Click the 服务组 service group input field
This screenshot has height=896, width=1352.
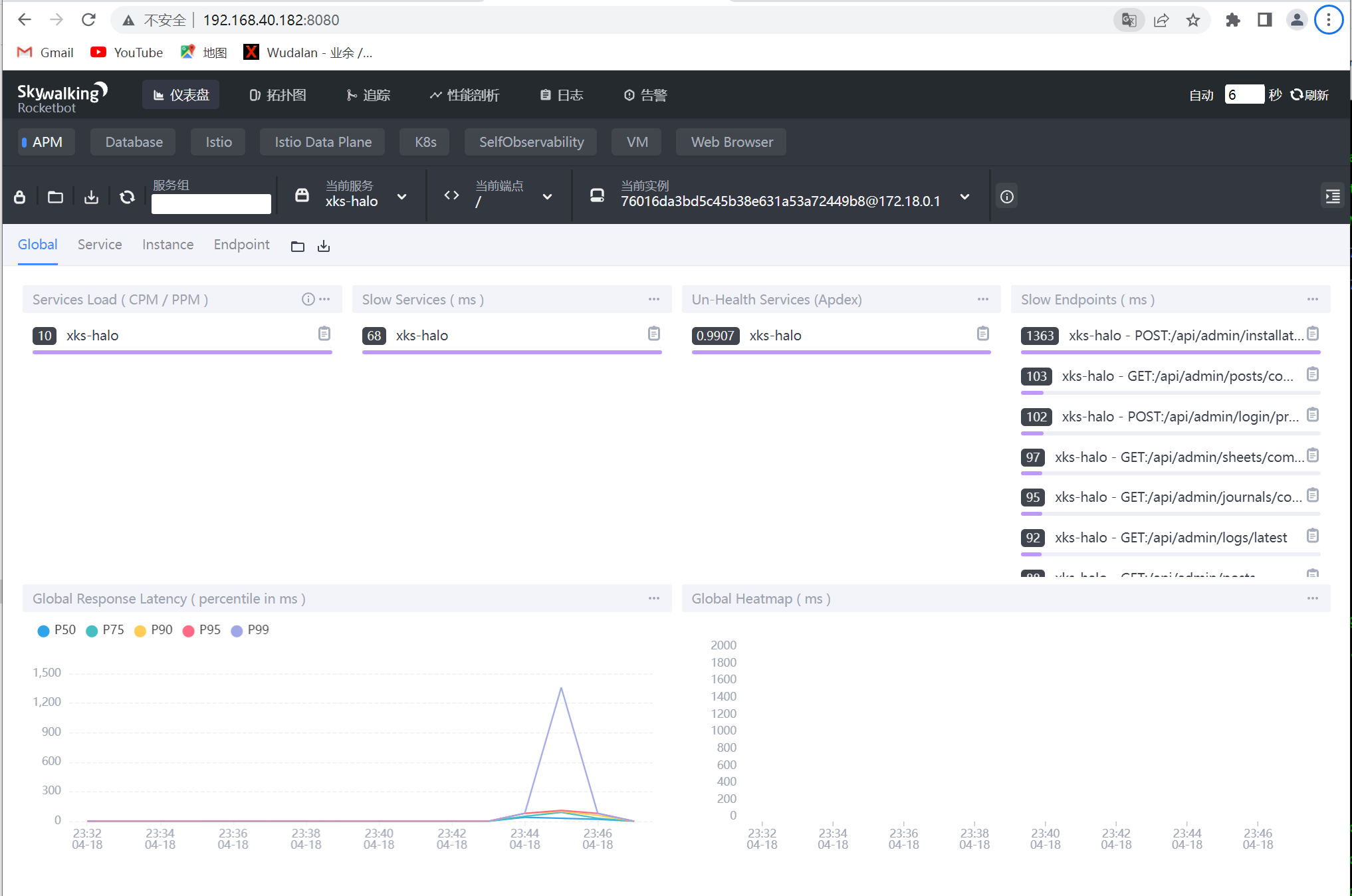(x=211, y=204)
